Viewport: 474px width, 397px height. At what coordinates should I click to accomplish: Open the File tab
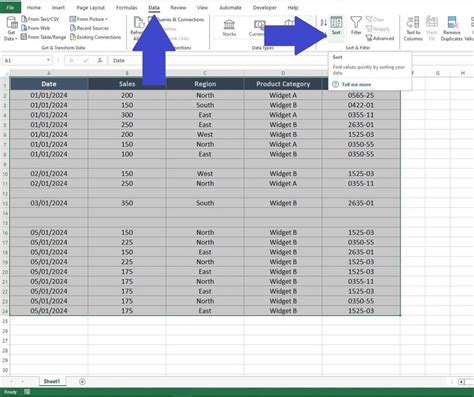[x=10, y=7]
